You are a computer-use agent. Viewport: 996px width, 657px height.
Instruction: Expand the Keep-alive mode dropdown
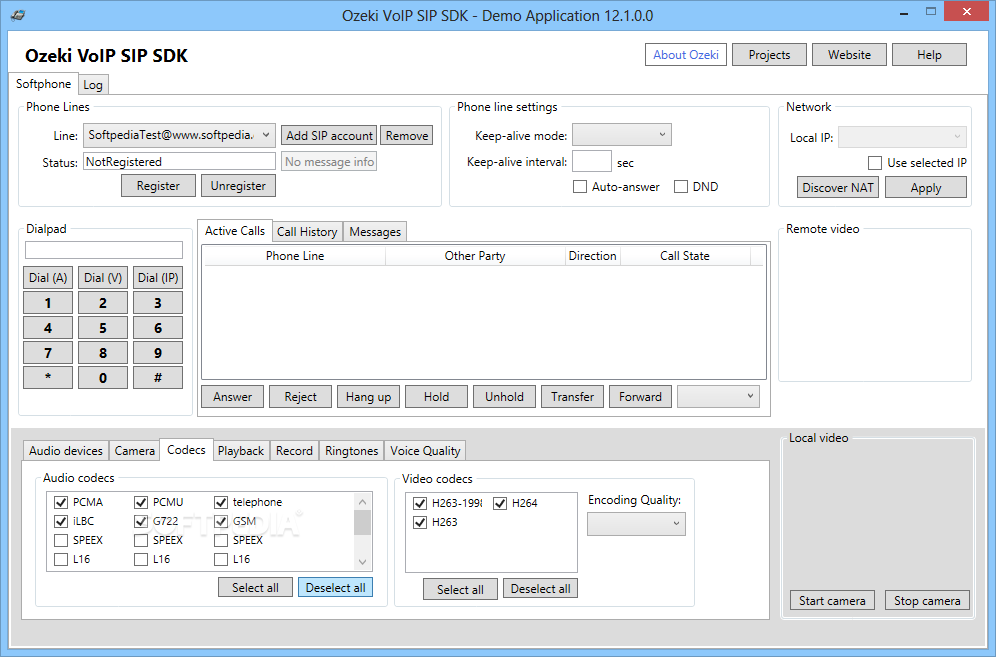pos(621,135)
